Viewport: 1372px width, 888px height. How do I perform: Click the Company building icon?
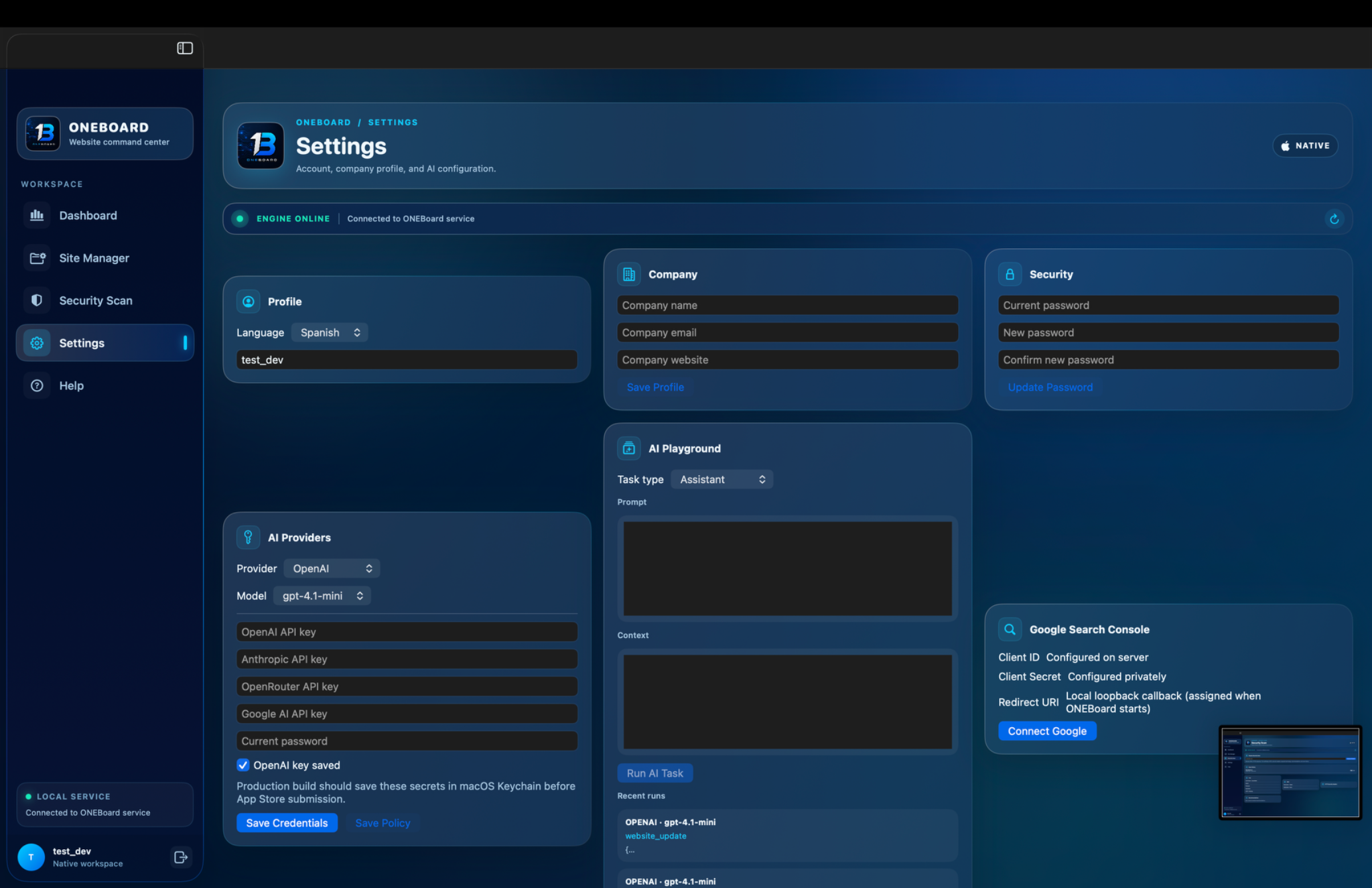(628, 274)
